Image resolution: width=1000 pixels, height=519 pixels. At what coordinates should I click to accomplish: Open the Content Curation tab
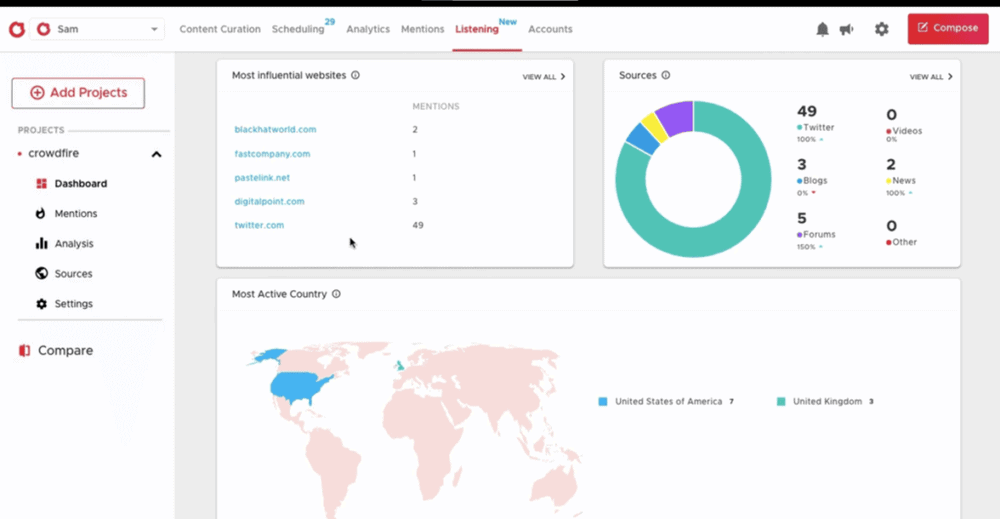pyautogui.click(x=220, y=29)
